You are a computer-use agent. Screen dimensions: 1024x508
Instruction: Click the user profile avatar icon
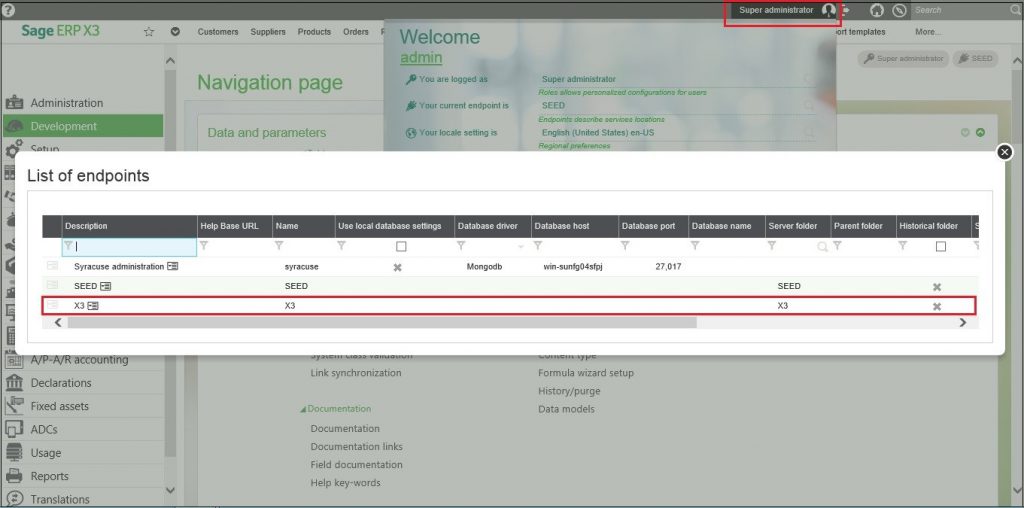point(829,10)
